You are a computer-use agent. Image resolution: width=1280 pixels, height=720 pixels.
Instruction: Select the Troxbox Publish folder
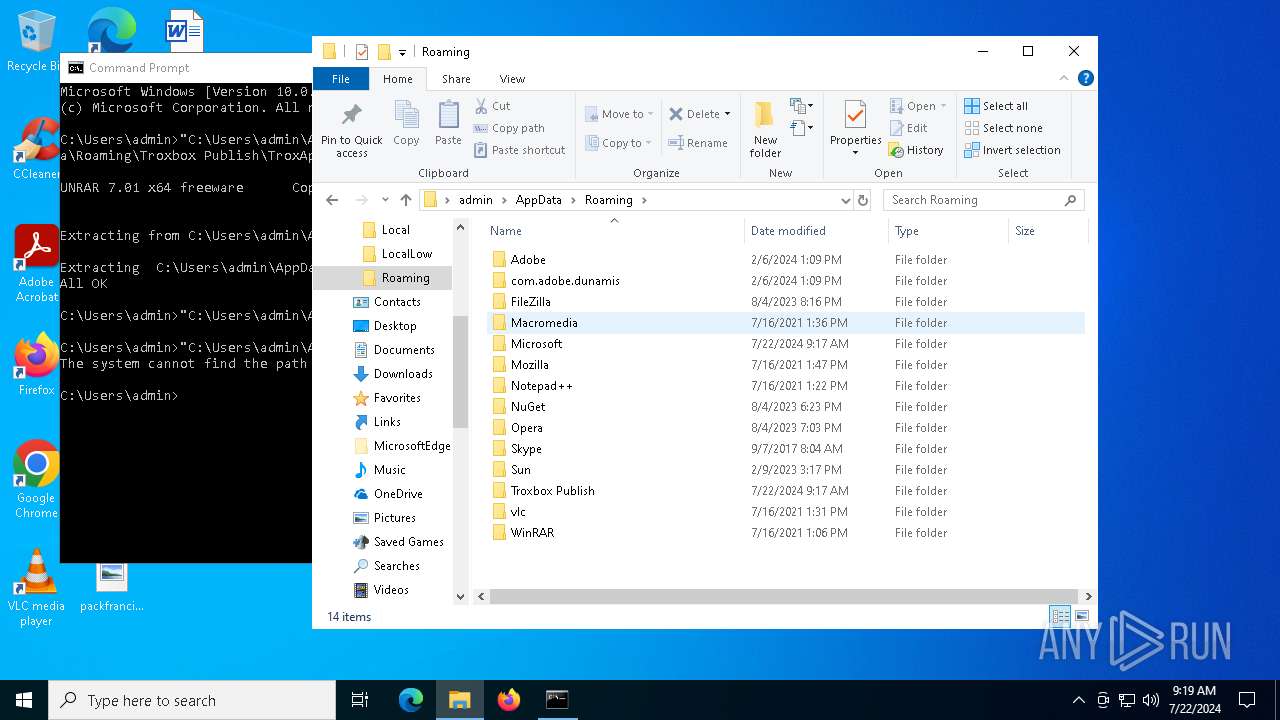coord(552,491)
